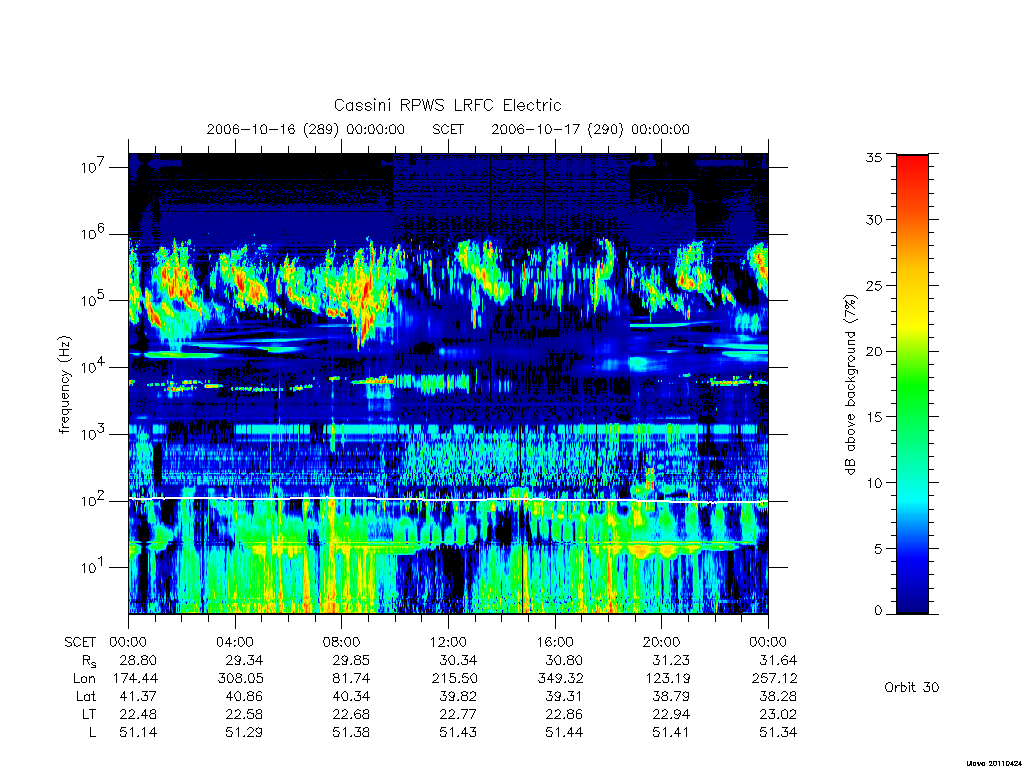The width and height of the screenshot is (1024, 768).
Task: Click the green middle of the color bar
Action: (x=912, y=384)
